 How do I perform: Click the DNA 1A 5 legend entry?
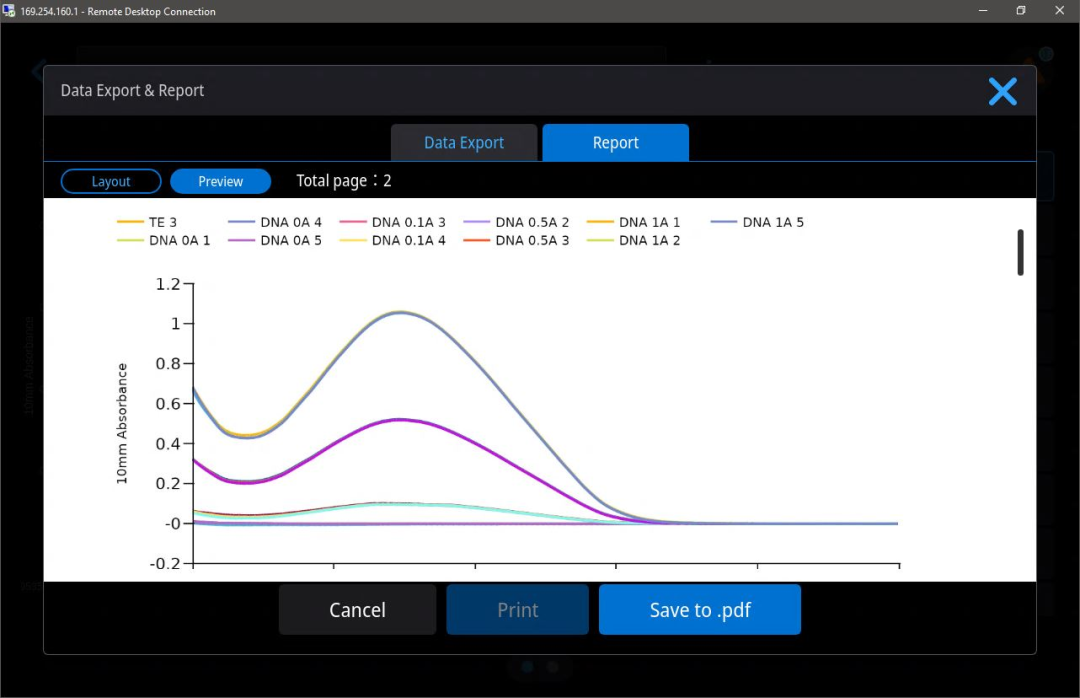point(757,222)
